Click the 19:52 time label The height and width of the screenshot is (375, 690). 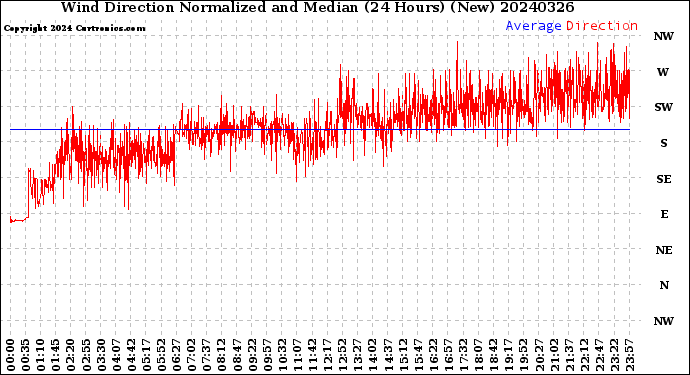[524, 355]
